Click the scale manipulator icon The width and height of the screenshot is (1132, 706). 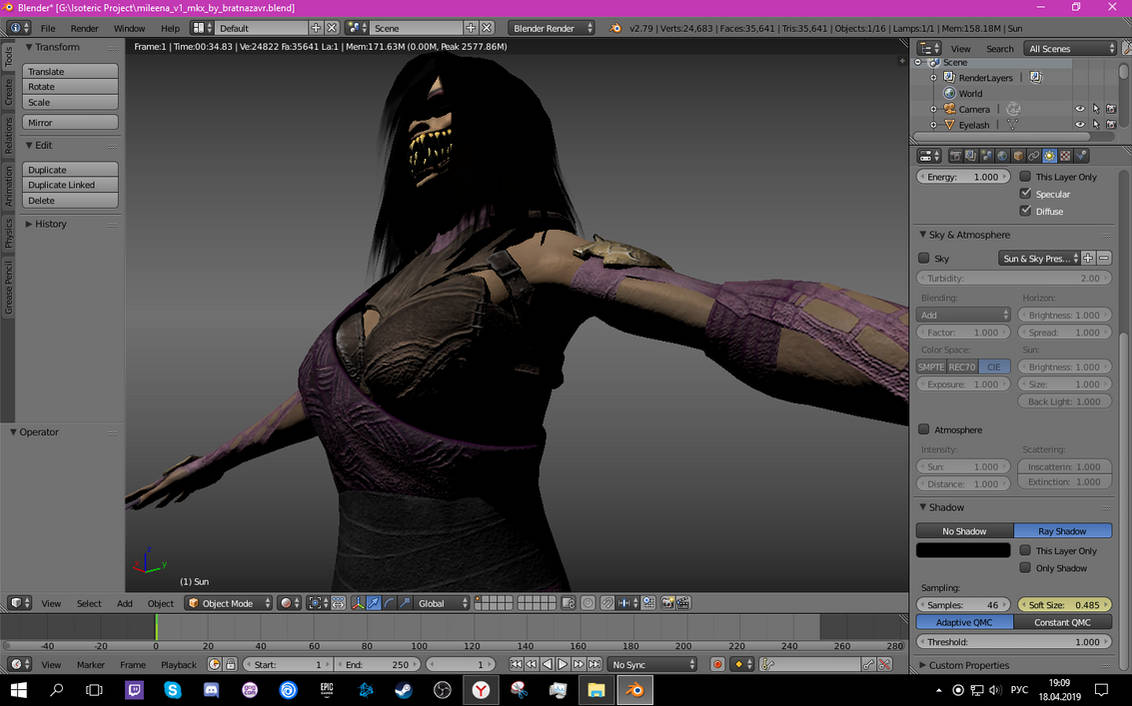click(405, 603)
